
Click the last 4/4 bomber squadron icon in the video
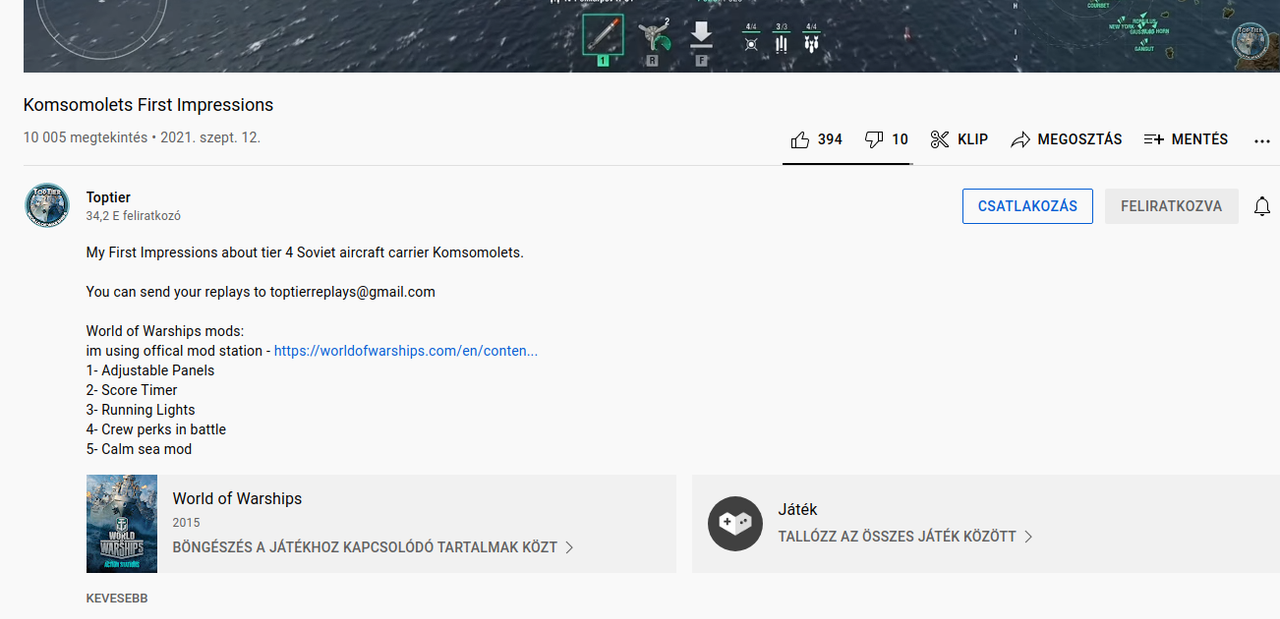point(811,39)
